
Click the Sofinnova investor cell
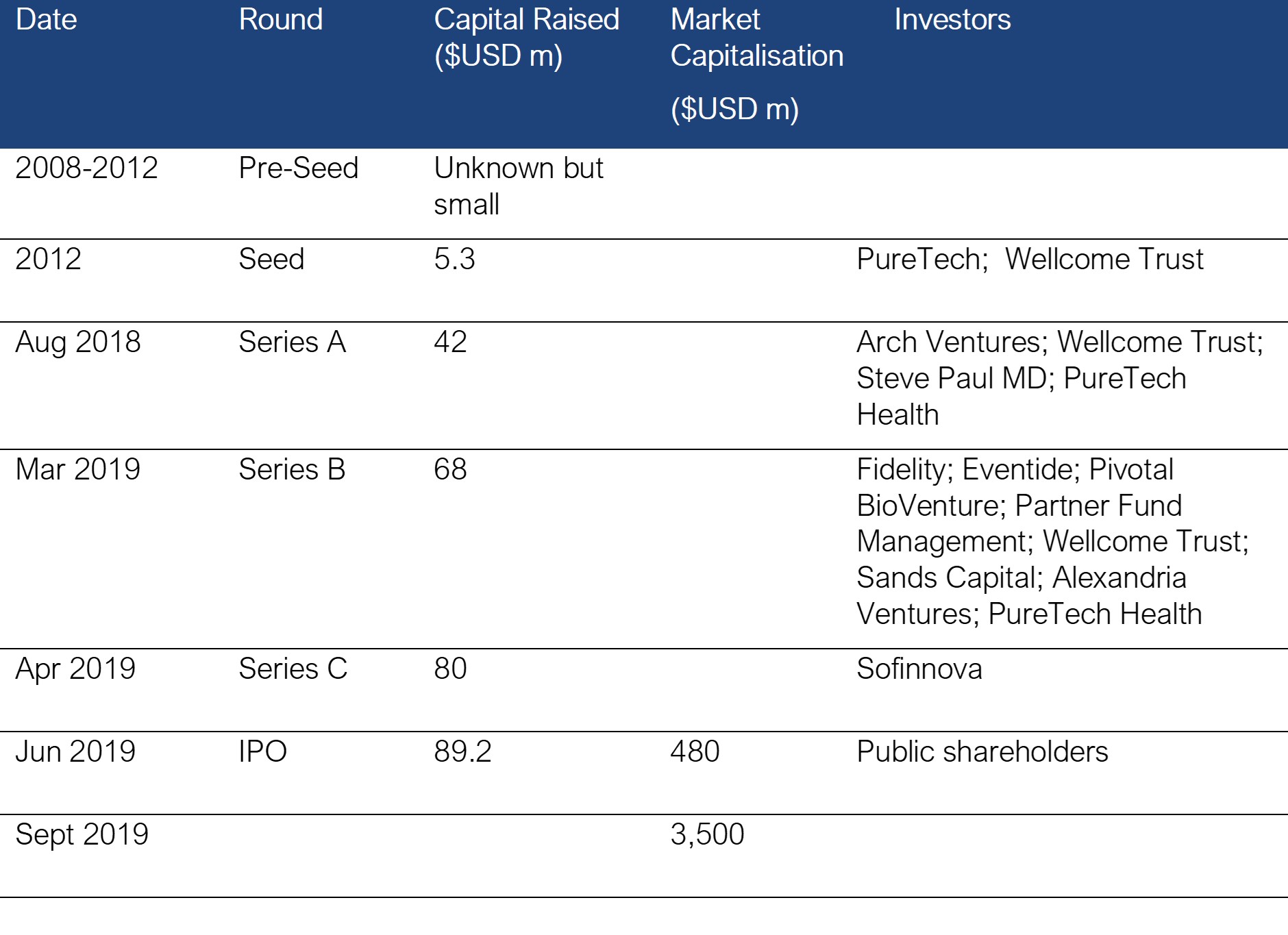tap(919, 669)
